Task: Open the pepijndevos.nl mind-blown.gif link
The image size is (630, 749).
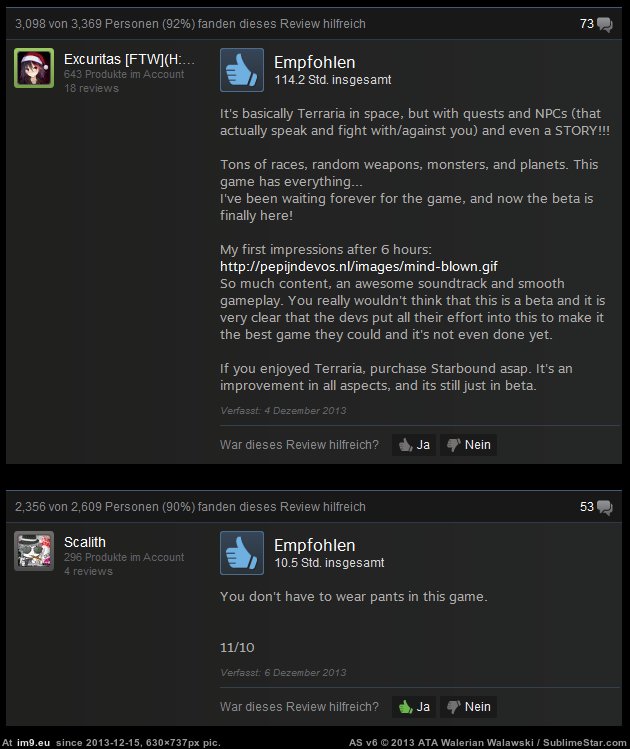Action: (359, 267)
